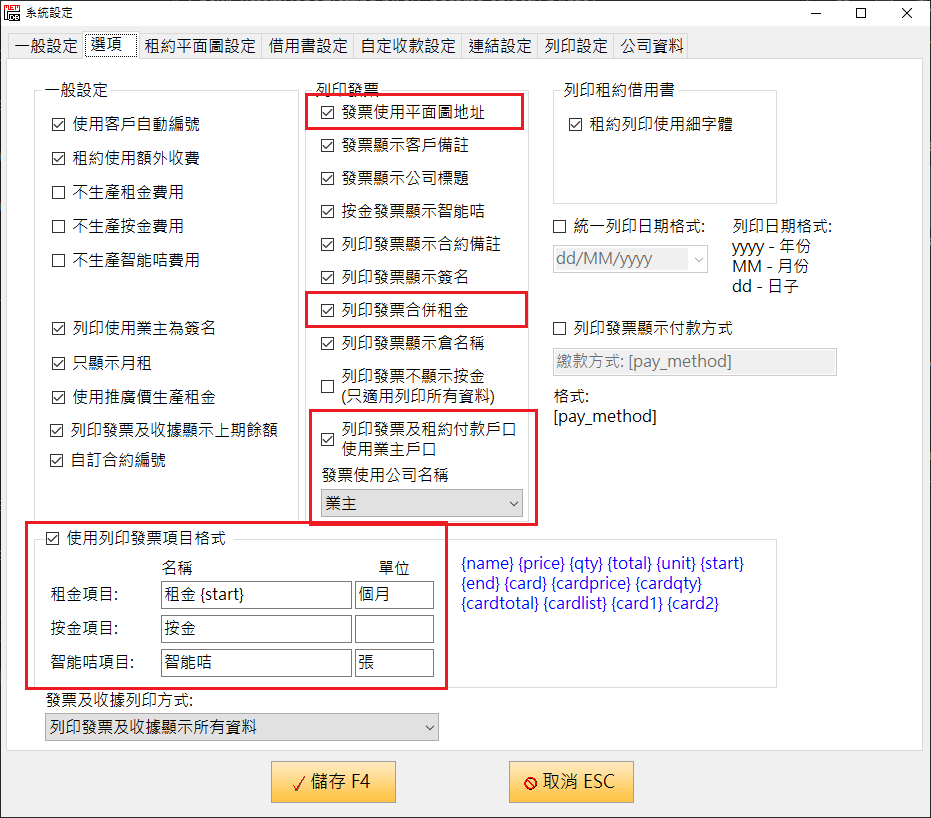Open the 發票及收據列印方式 dropdown
Viewport: 931px width, 818px height.
[242, 728]
